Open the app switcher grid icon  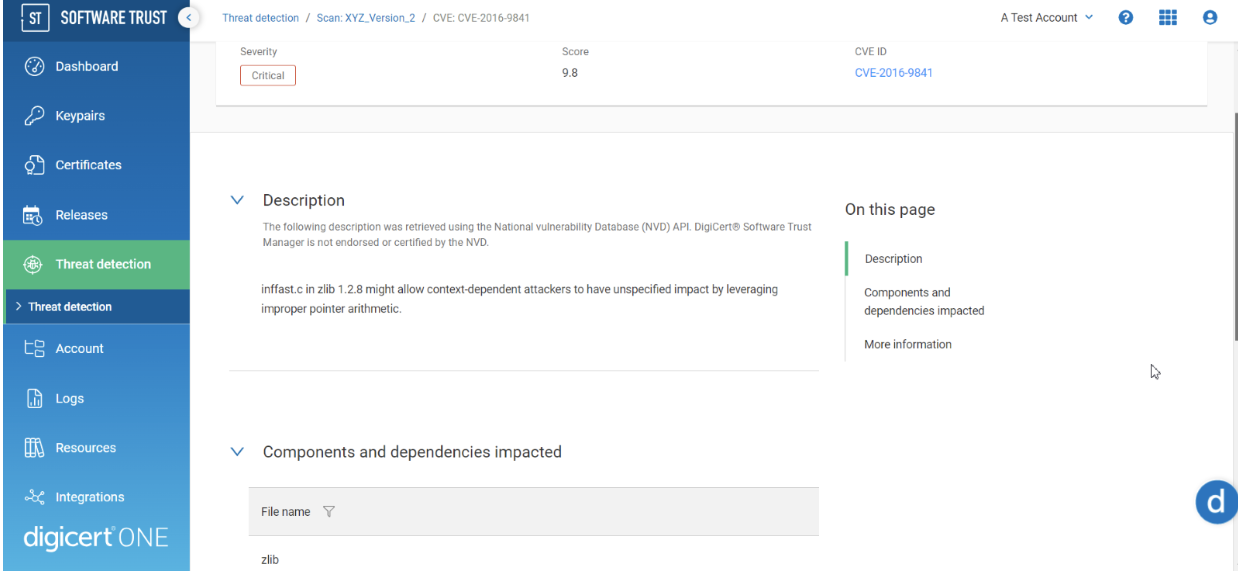coord(1167,18)
